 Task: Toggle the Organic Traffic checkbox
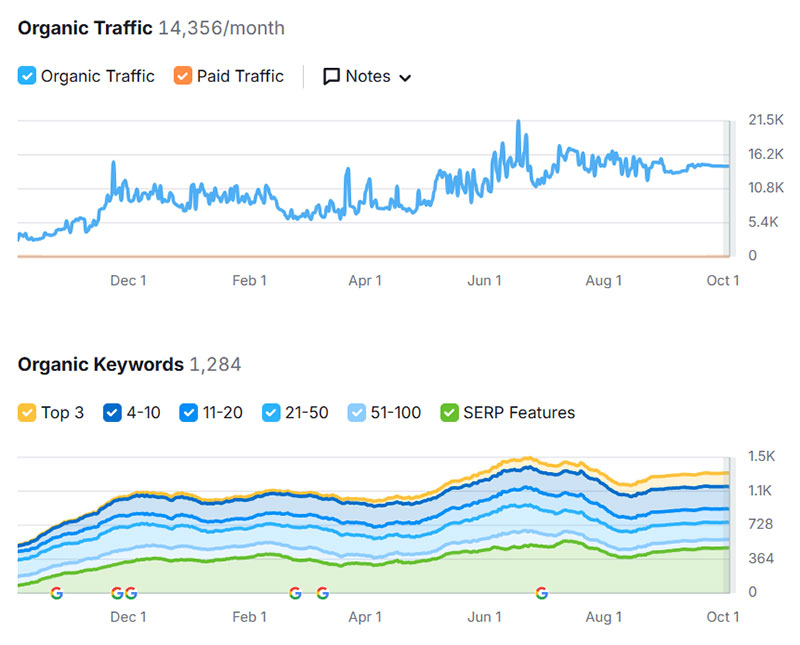click(27, 76)
